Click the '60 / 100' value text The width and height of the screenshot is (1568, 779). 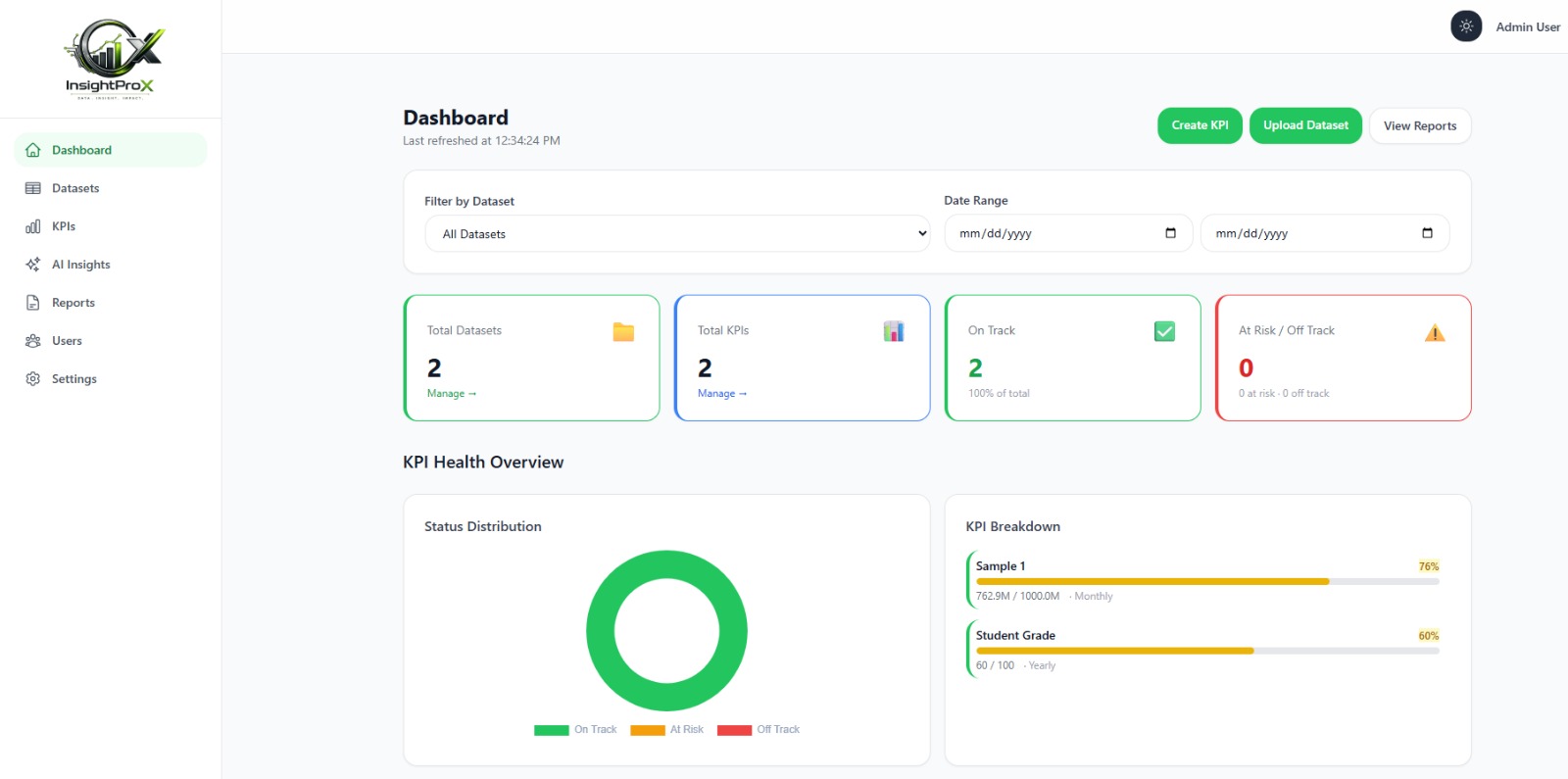pyautogui.click(x=995, y=665)
